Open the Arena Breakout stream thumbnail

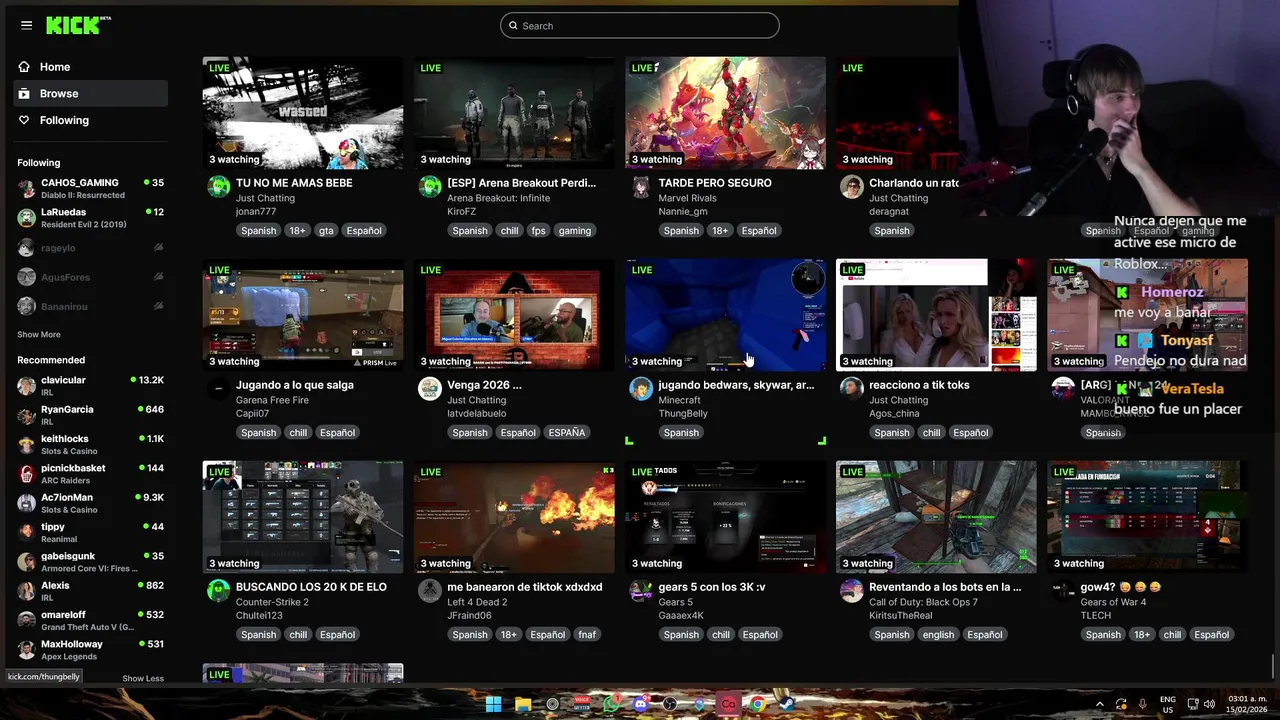(x=514, y=113)
